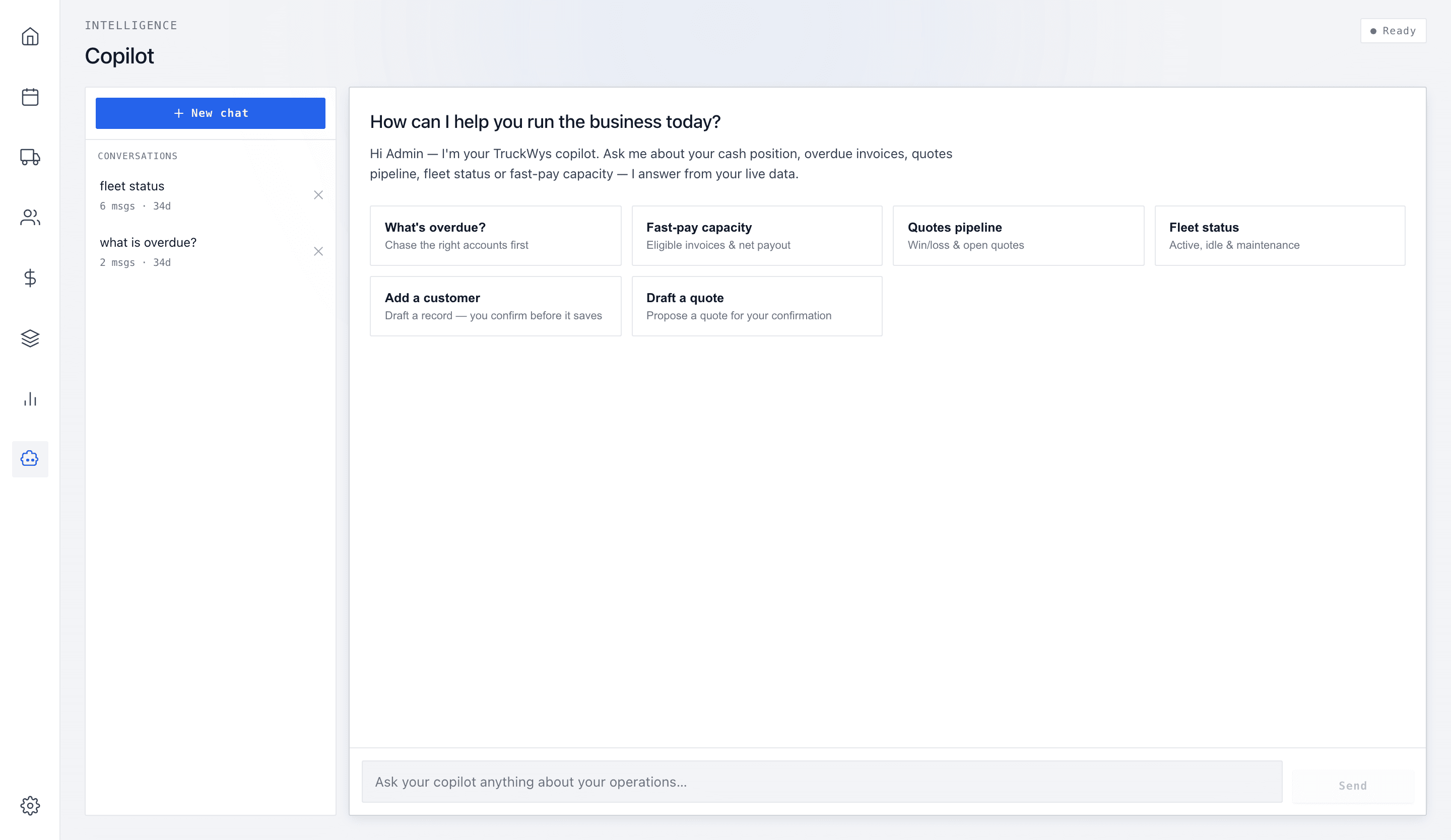Focus the Ask your copilot input field
Viewport: 1451px width, 840px height.
(822, 782)
